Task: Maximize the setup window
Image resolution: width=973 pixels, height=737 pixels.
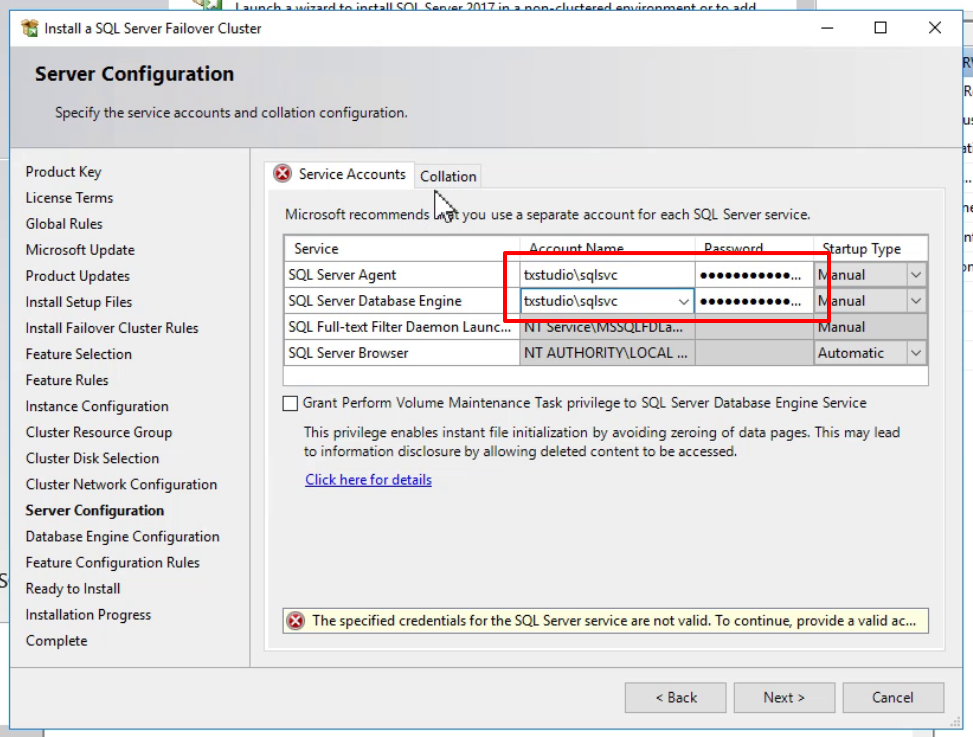Action: 881,28
